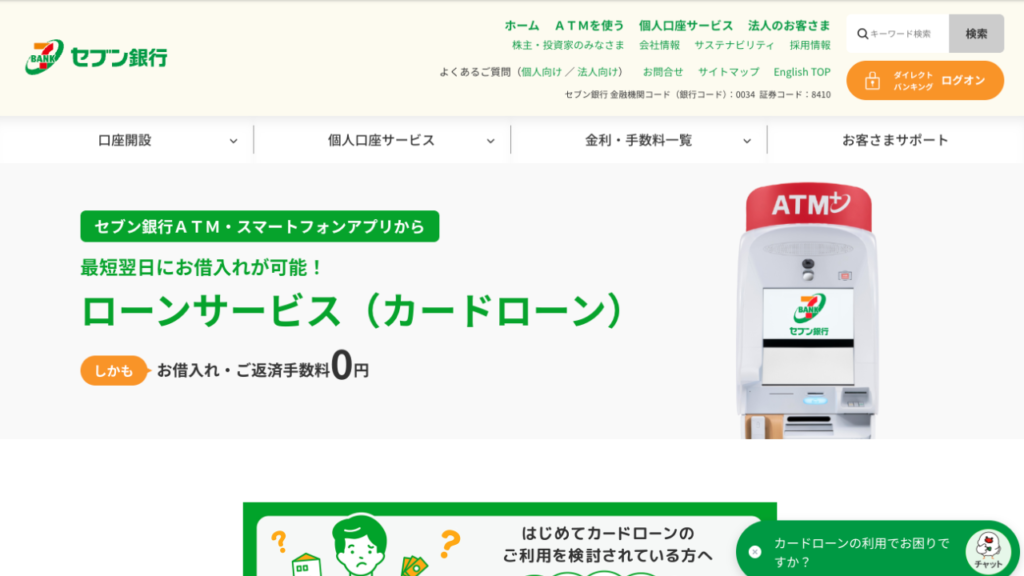Image resolution: width=1024 pixels, height=576 pixels.
Task: Click the first-time card loan banner
Action: click(509, 539)
